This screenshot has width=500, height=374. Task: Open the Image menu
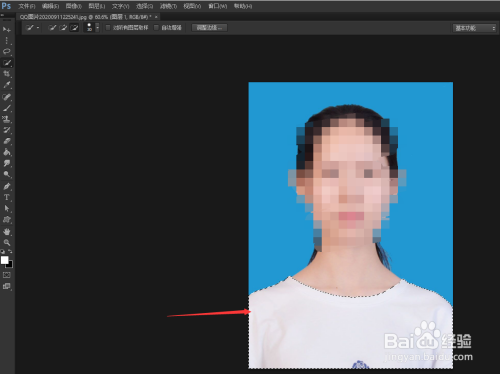(74, 6)
